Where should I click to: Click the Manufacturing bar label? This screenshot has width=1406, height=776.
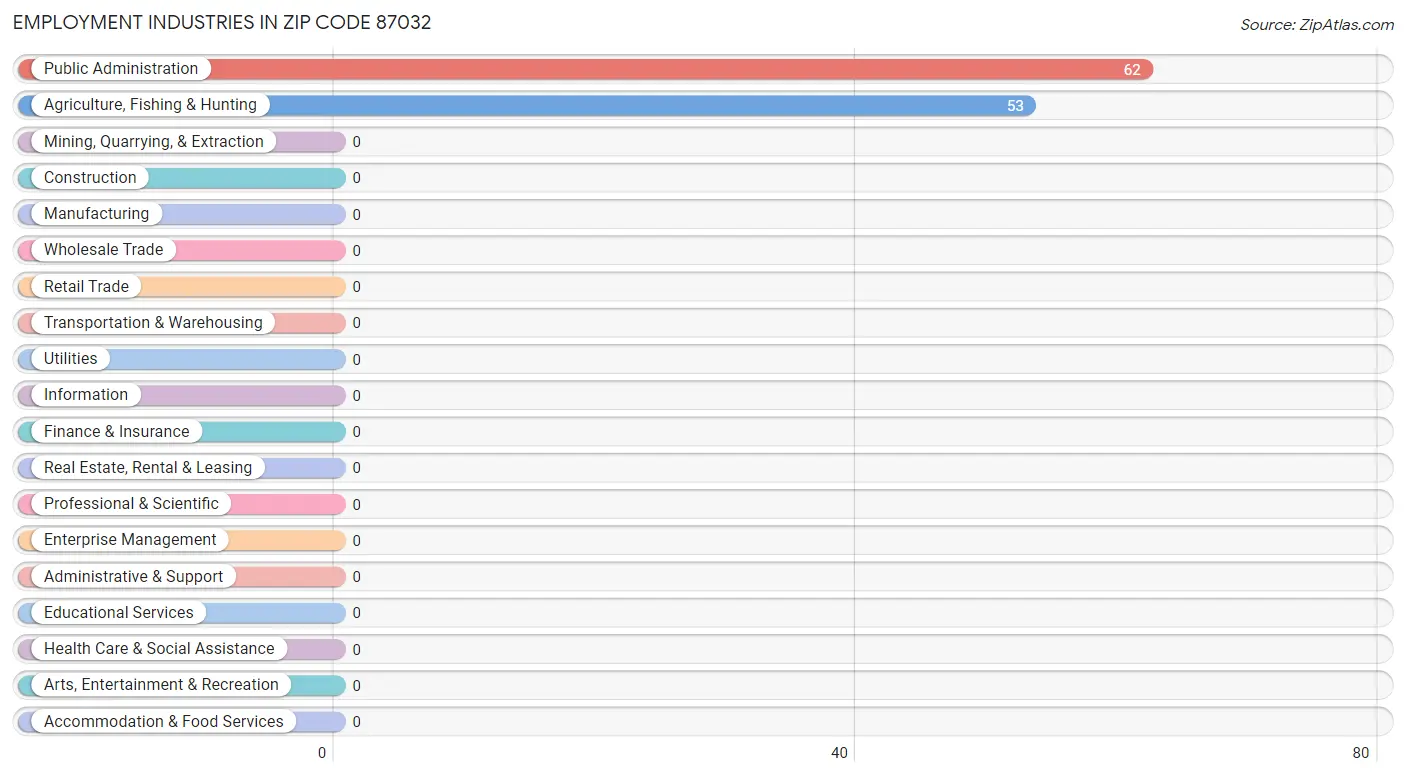[96, 214]
